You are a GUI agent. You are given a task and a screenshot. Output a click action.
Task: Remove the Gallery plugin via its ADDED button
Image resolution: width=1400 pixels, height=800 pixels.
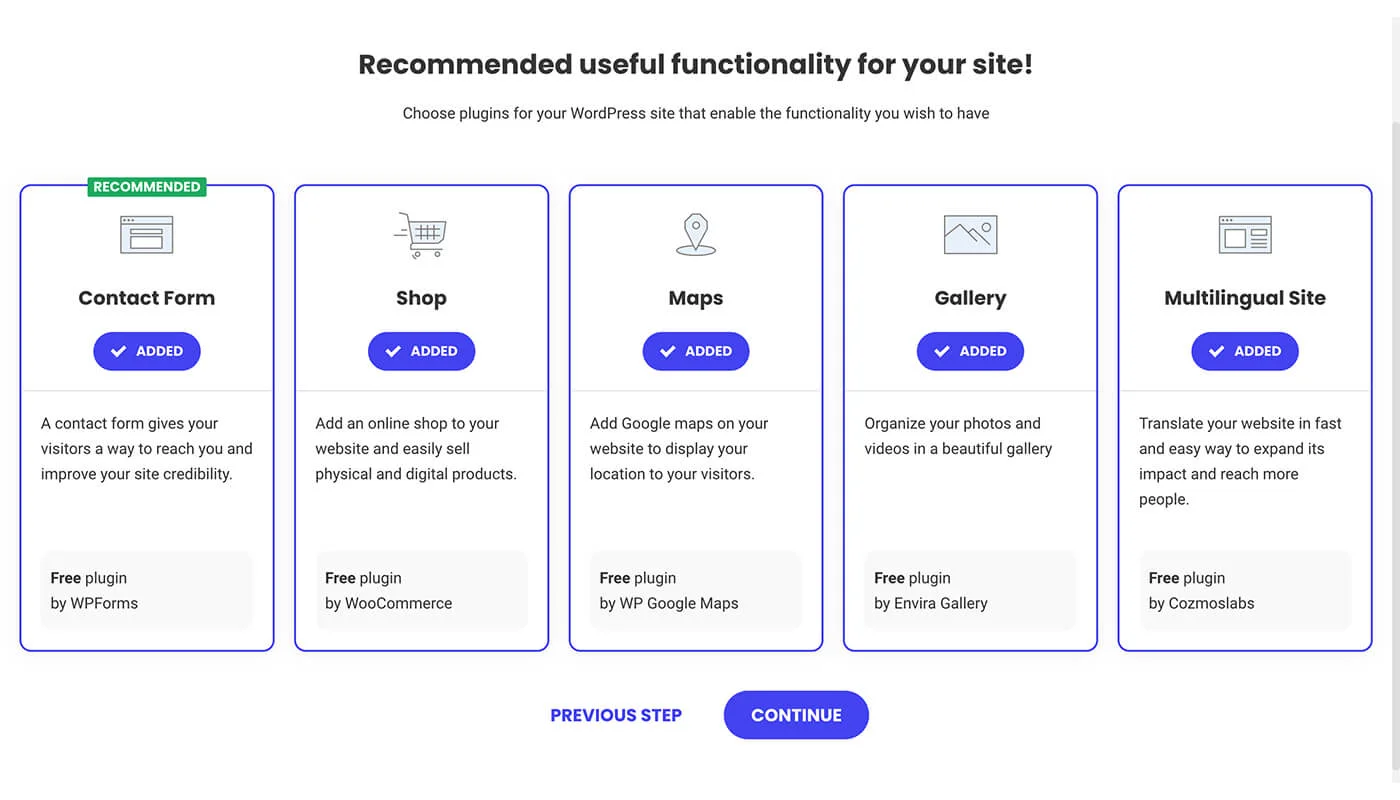pyautogui.click(x=970, y=351)
